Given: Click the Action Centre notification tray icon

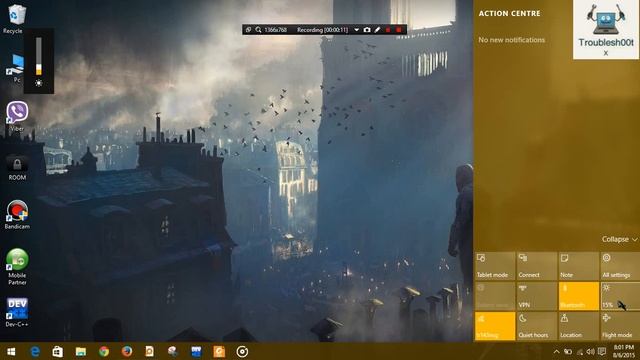Looking at the screenshot, I should (x=602, y=351).
